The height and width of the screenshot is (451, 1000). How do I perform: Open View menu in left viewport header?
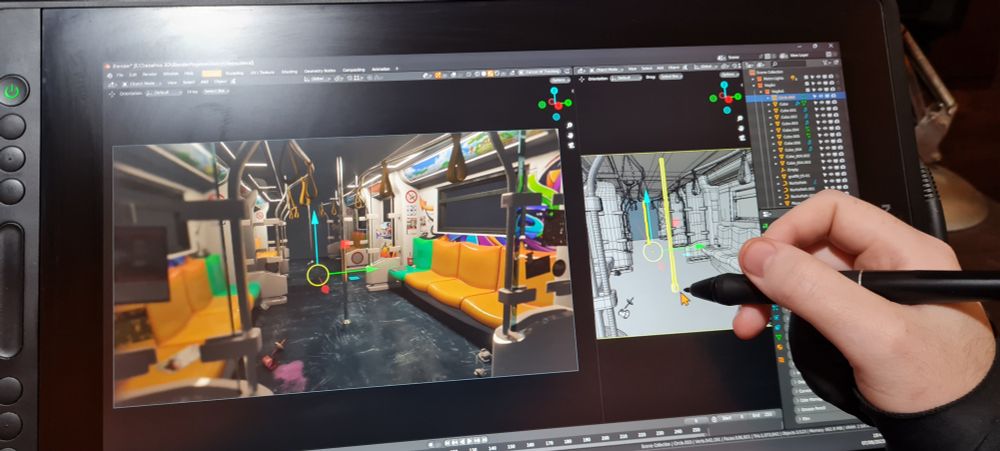pyautogui.click(x=172, y=83)
